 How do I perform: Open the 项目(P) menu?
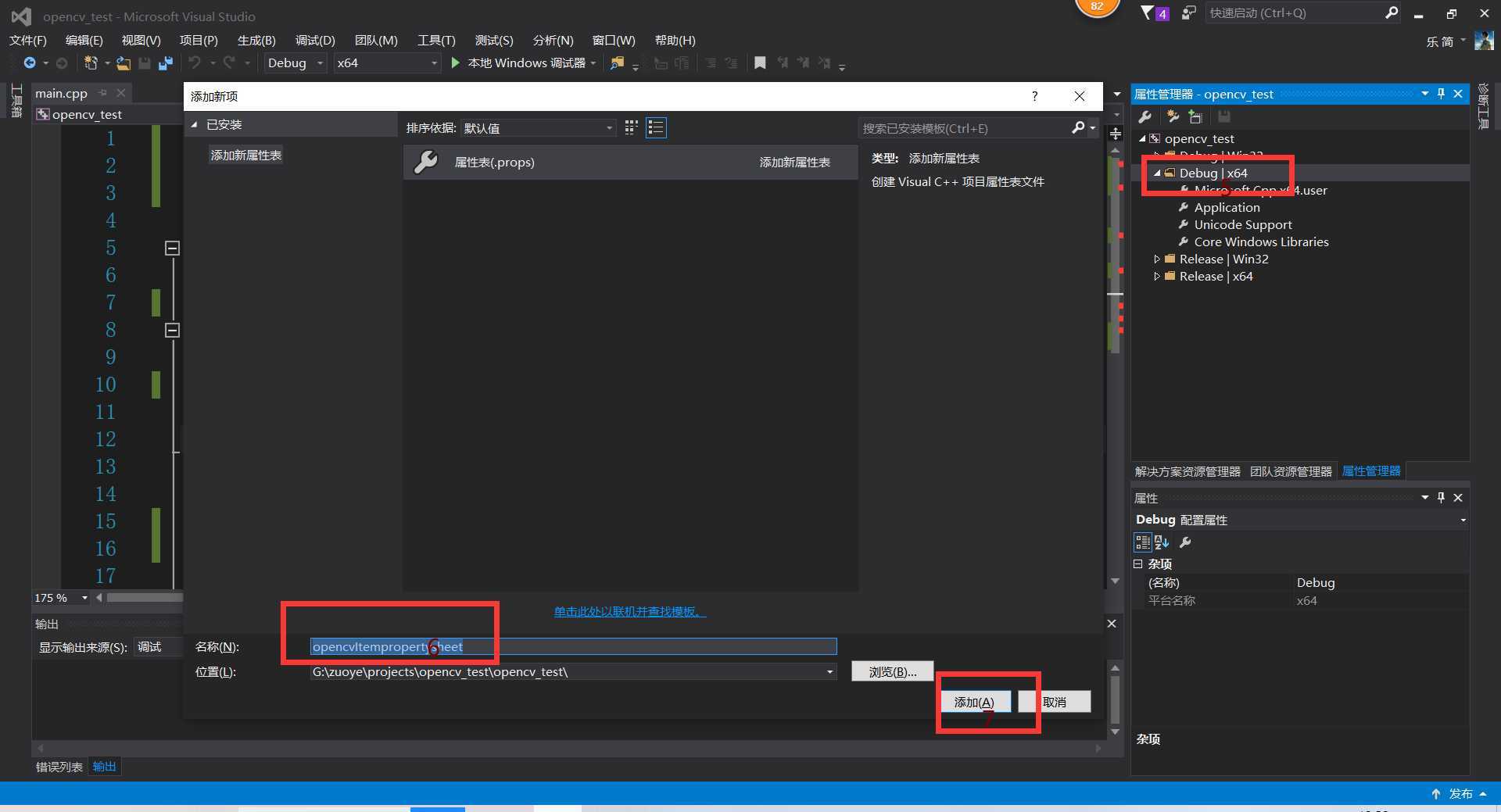click(x=199, y=40)
